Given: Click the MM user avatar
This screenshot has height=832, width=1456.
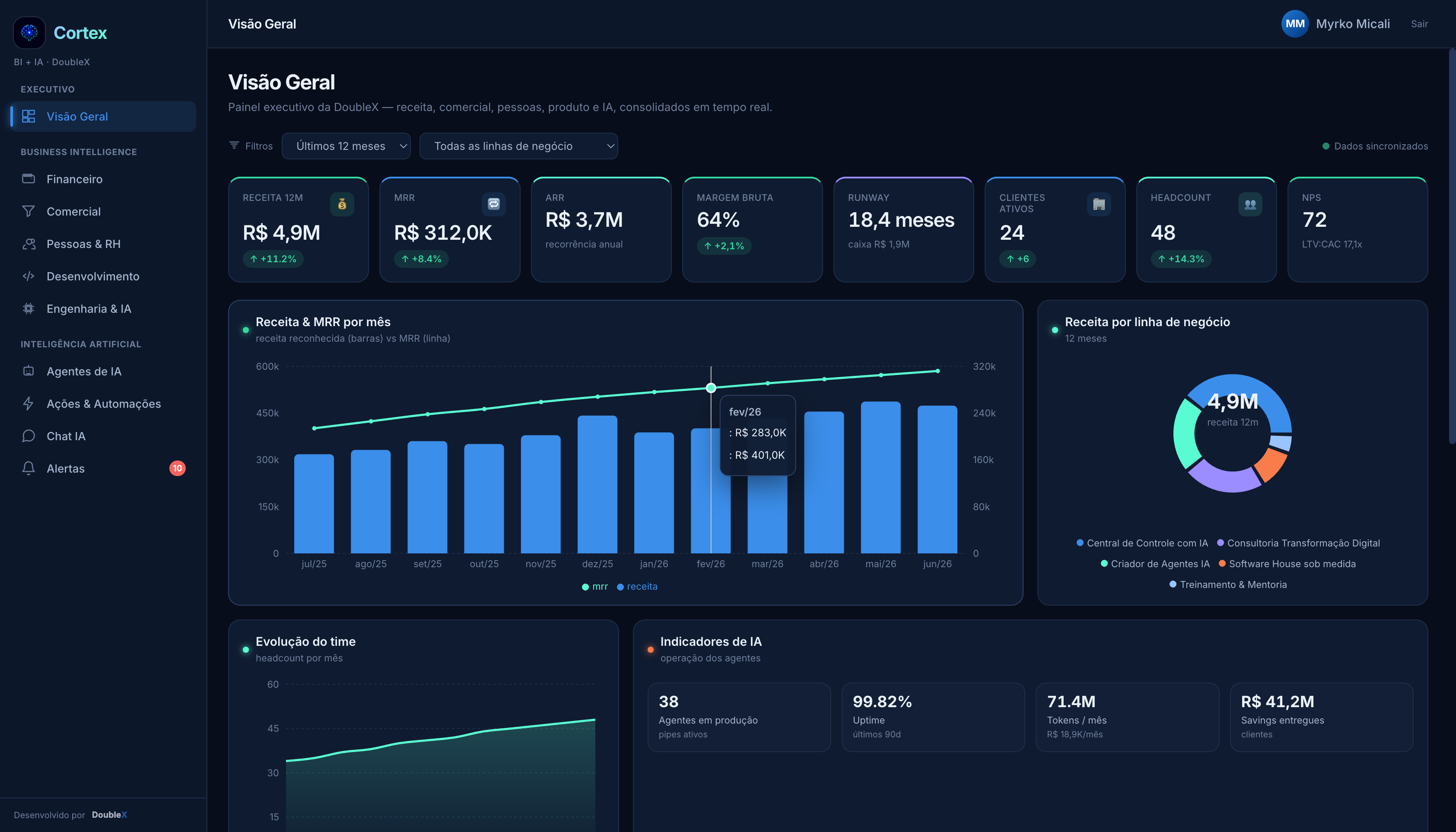Looking at the screenshot, I should pyautogui.click(x=1295, y=24).
